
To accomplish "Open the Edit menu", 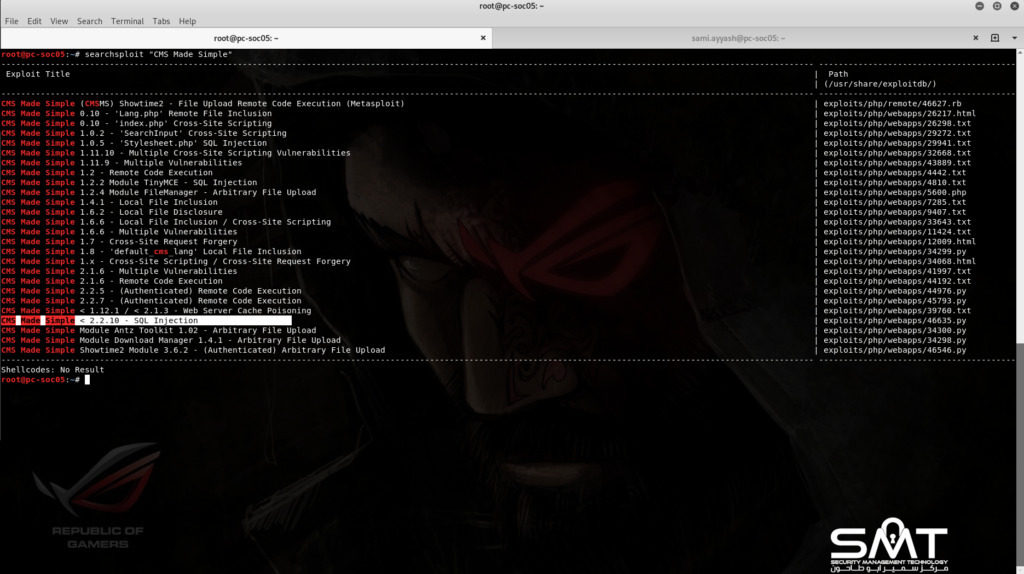I will coord(34,21).
